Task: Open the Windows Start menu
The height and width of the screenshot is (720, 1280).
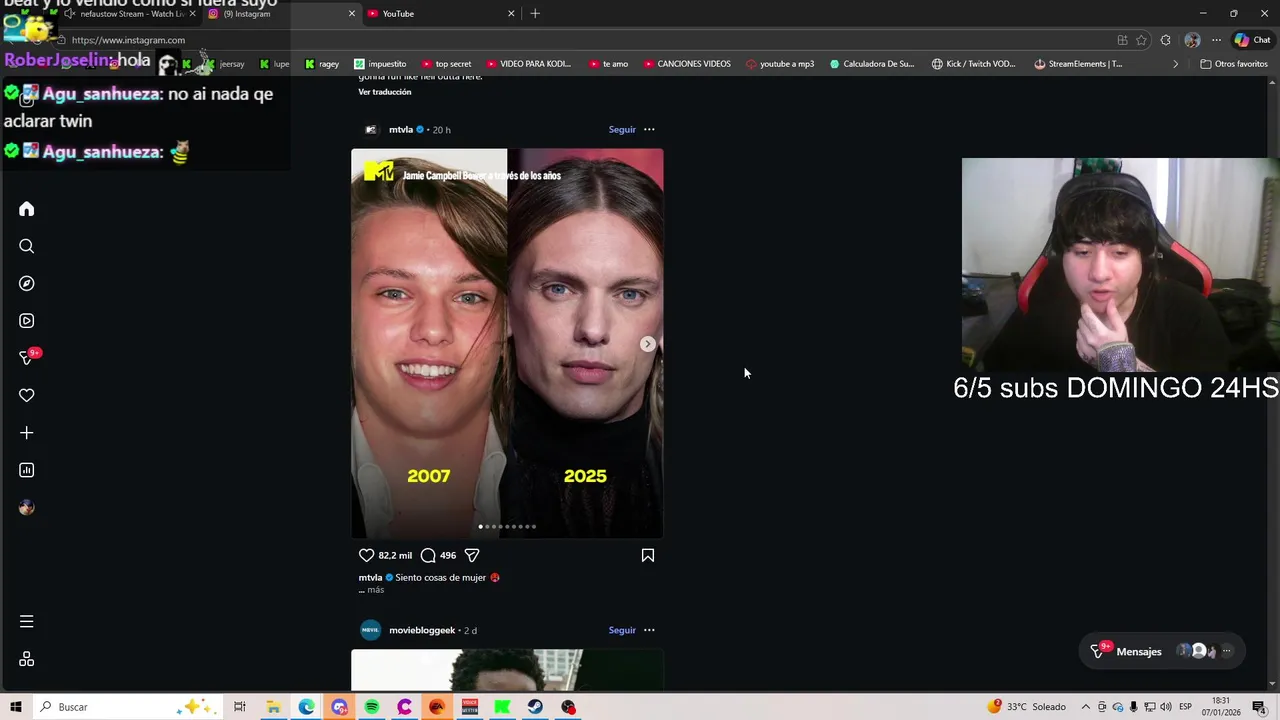Action: pyautogui.click(x=16, y=707)
